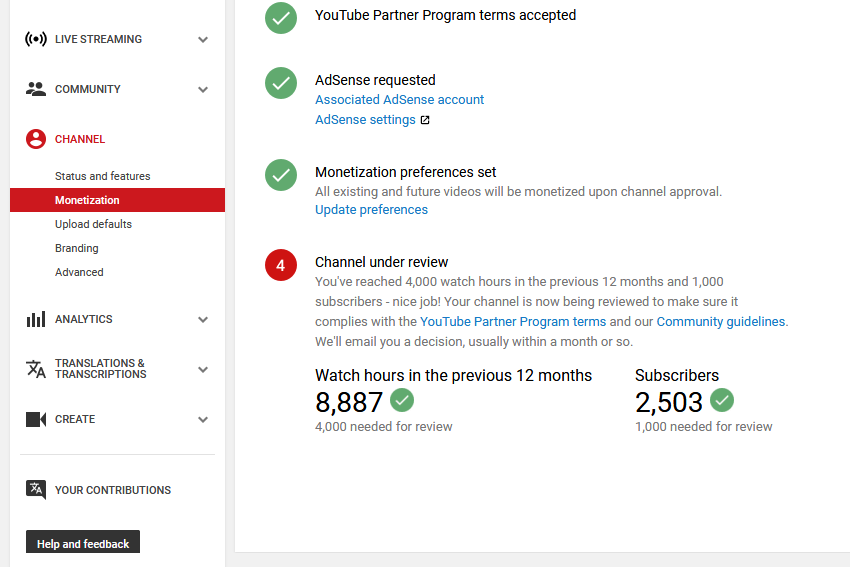Select the Channel menu heading
850x567 pixels.
click(x=80, y=139)
